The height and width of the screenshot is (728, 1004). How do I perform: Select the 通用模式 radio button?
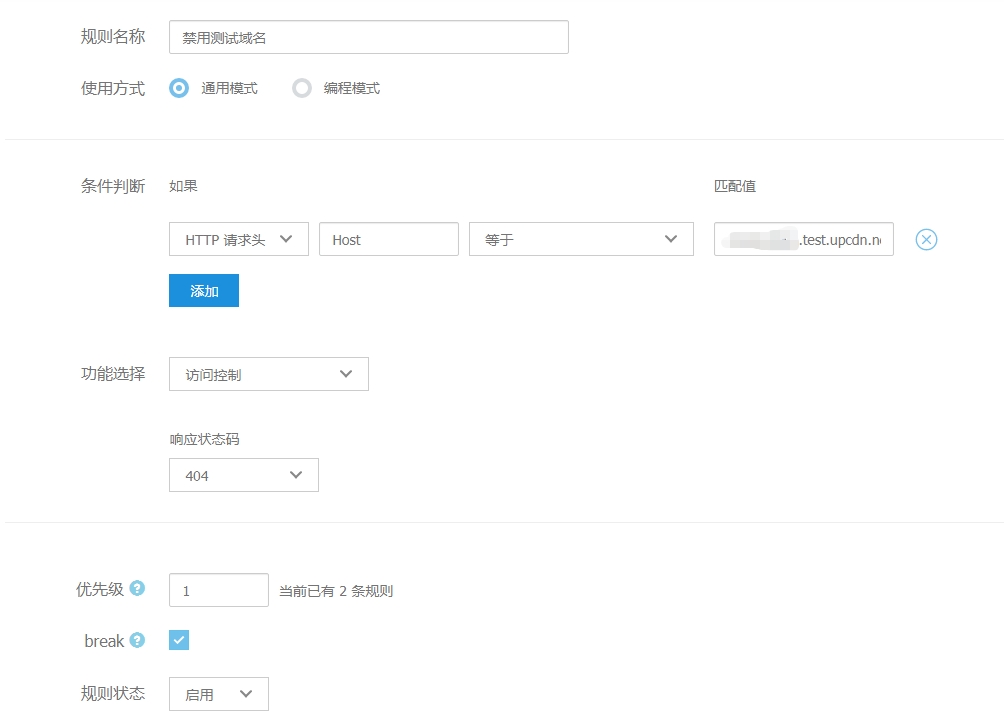point(179,88)
